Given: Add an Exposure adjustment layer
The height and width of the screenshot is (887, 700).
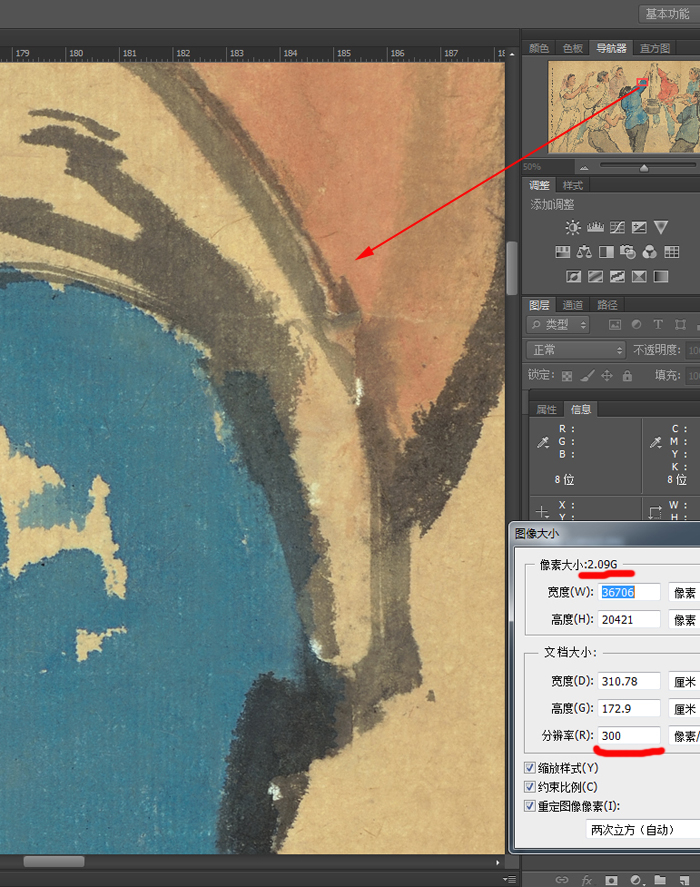Looking at the screenshot, I should click(639, 227).
